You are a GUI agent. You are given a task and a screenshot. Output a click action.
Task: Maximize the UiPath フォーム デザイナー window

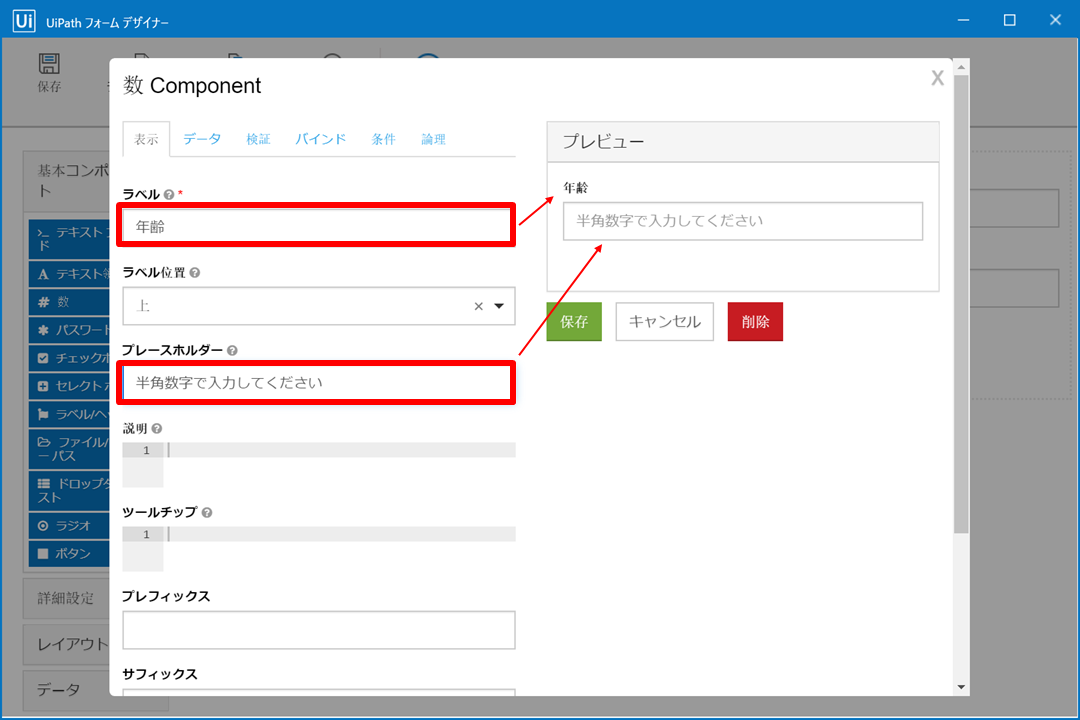1009,20
